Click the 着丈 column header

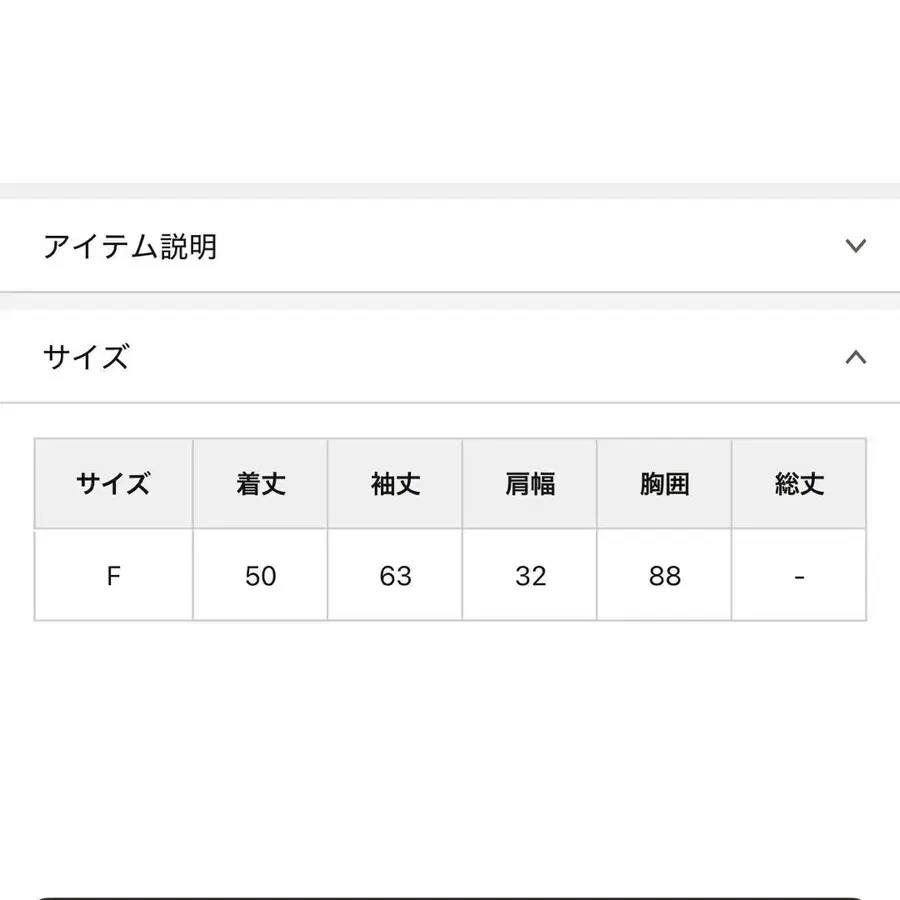click(260, 484)
